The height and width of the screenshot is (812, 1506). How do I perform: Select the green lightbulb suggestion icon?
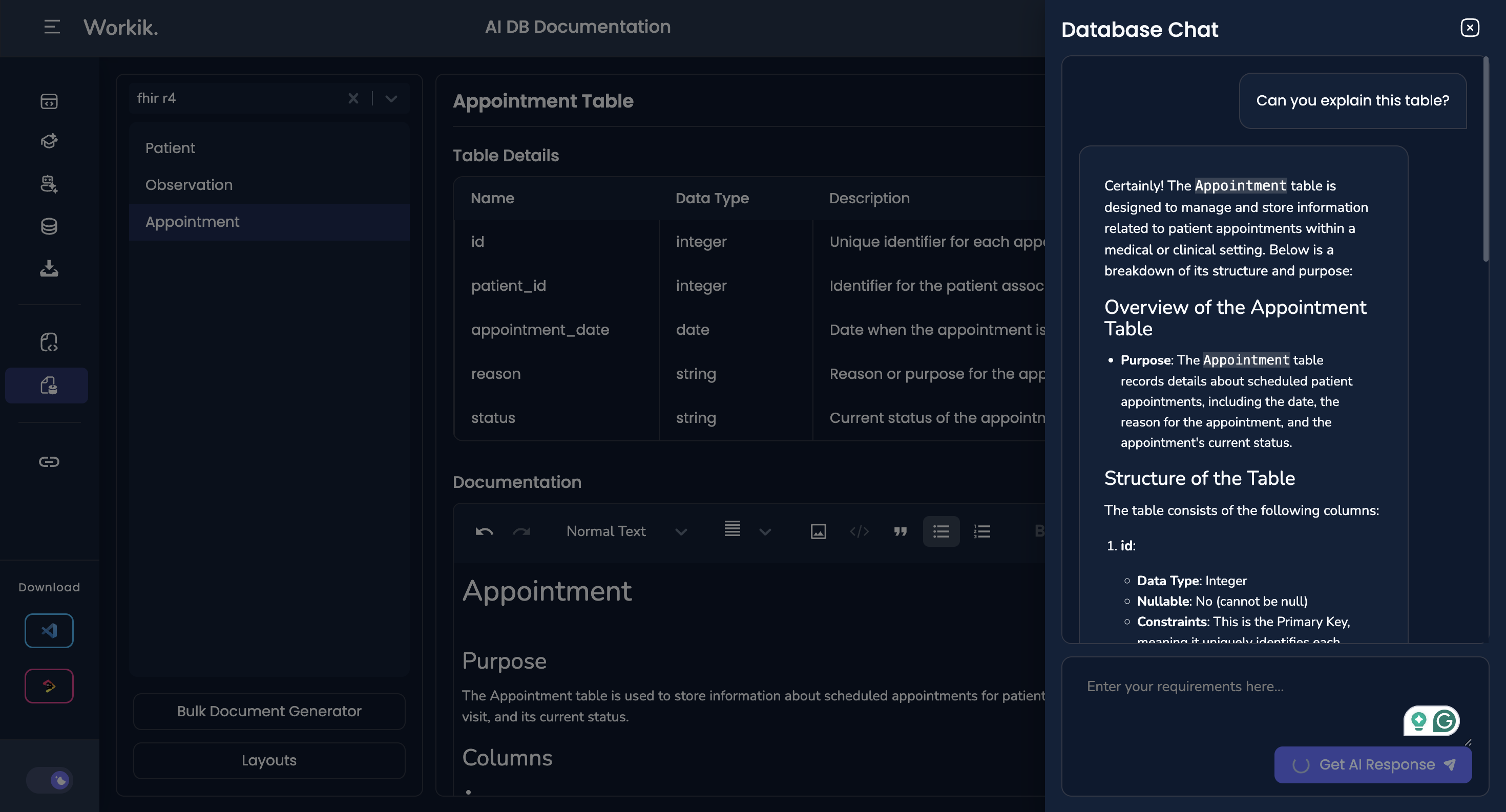point(1418,721)
